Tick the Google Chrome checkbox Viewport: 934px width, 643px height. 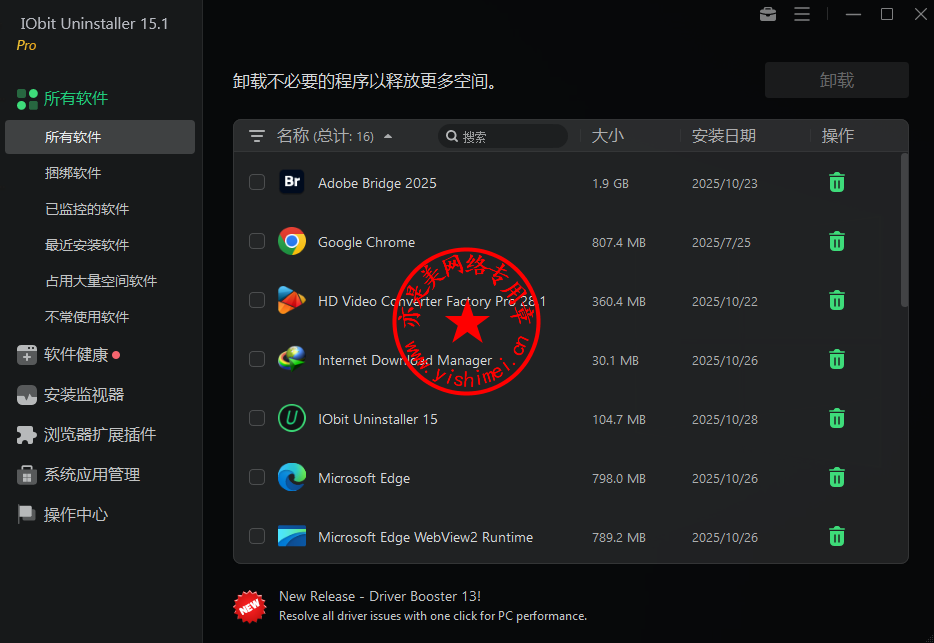pyautogui.click(x=257, y=241)
